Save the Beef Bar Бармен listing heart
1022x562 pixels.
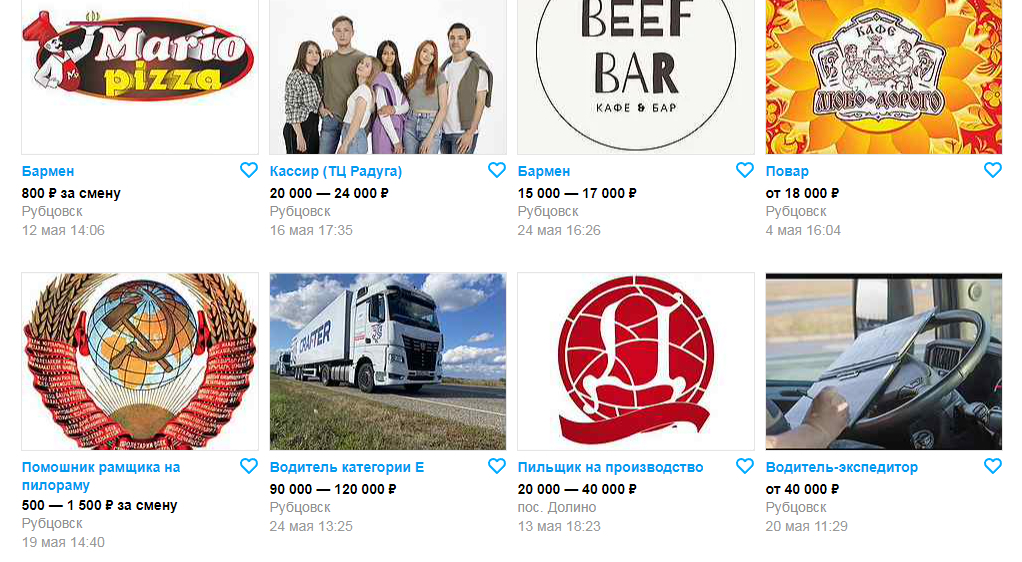tap(745, 170)
